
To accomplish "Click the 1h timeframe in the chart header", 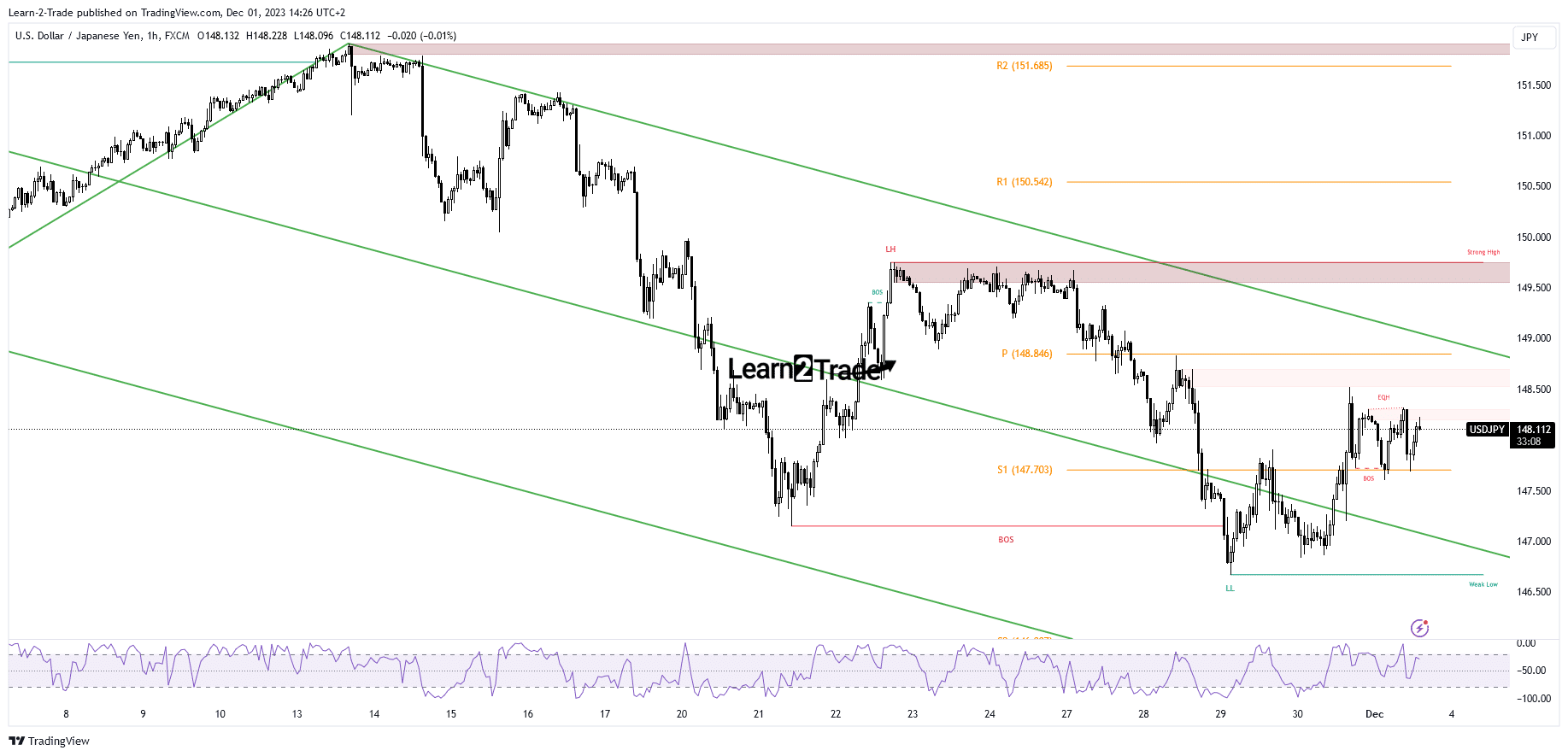I will (153, 36).
